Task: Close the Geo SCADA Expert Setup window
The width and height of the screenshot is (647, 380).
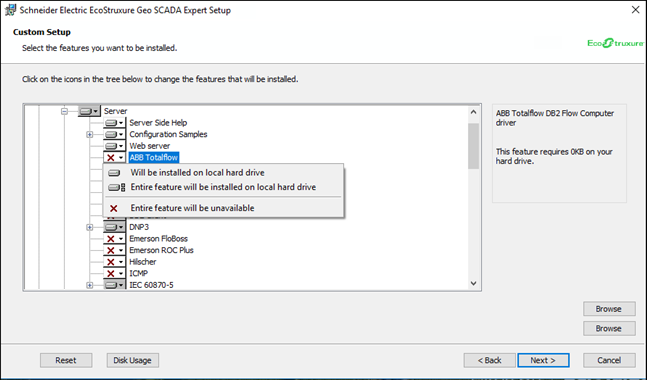Action: coord(635,9)
